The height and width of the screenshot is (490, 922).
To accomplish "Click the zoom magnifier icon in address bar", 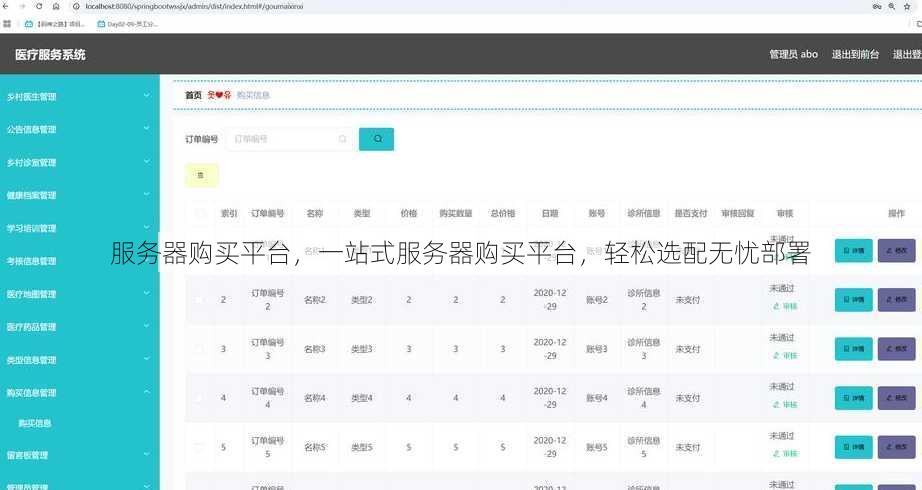I will point(892,6).
